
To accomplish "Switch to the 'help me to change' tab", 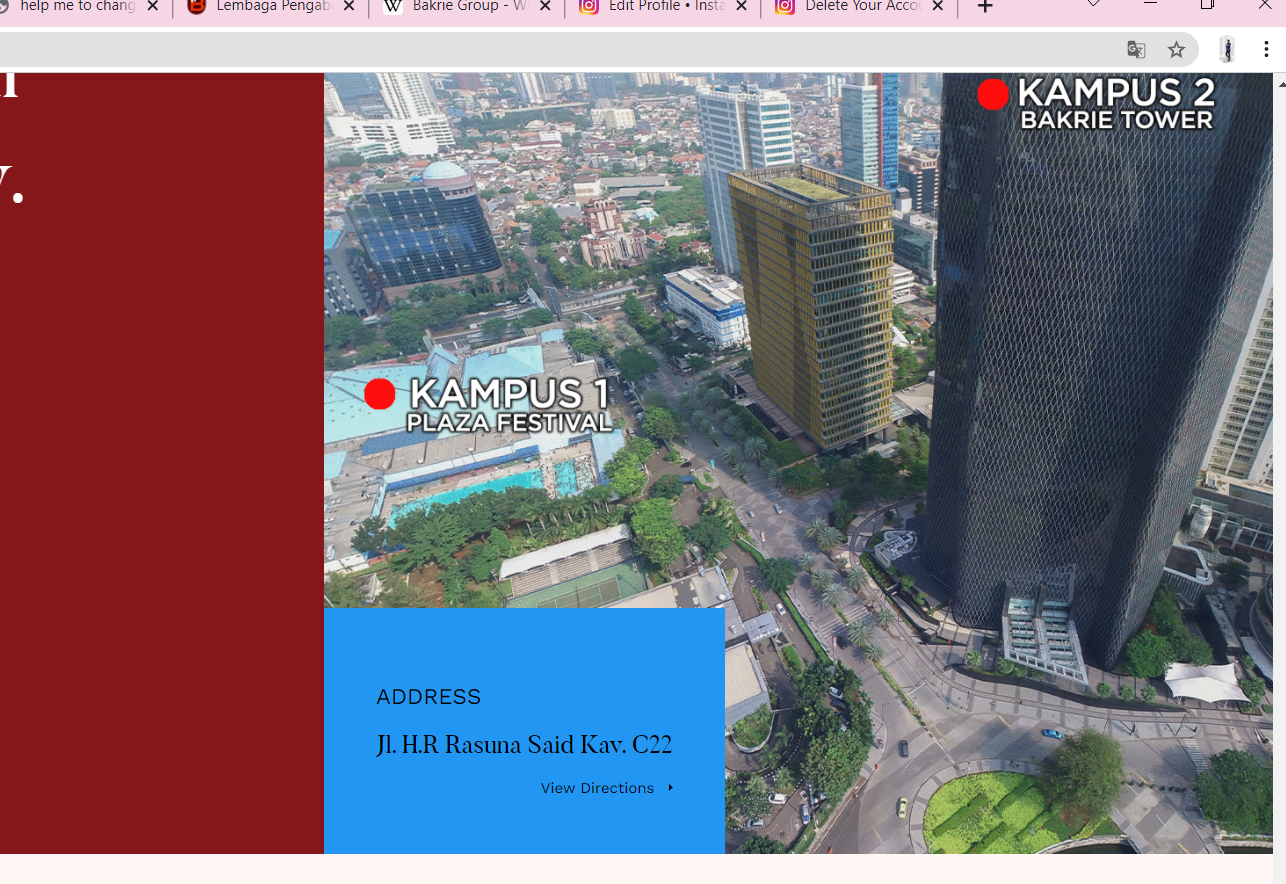I will tap(75, 7).
